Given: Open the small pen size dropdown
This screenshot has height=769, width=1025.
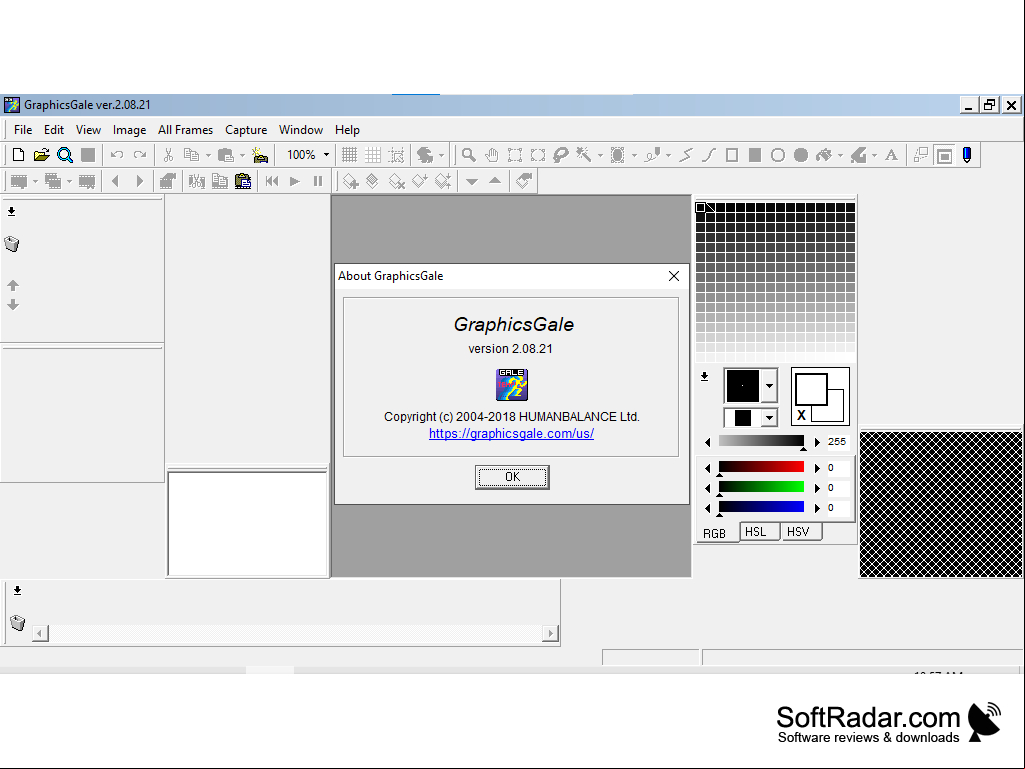Looking at the screenshot, I should [769, 417].
